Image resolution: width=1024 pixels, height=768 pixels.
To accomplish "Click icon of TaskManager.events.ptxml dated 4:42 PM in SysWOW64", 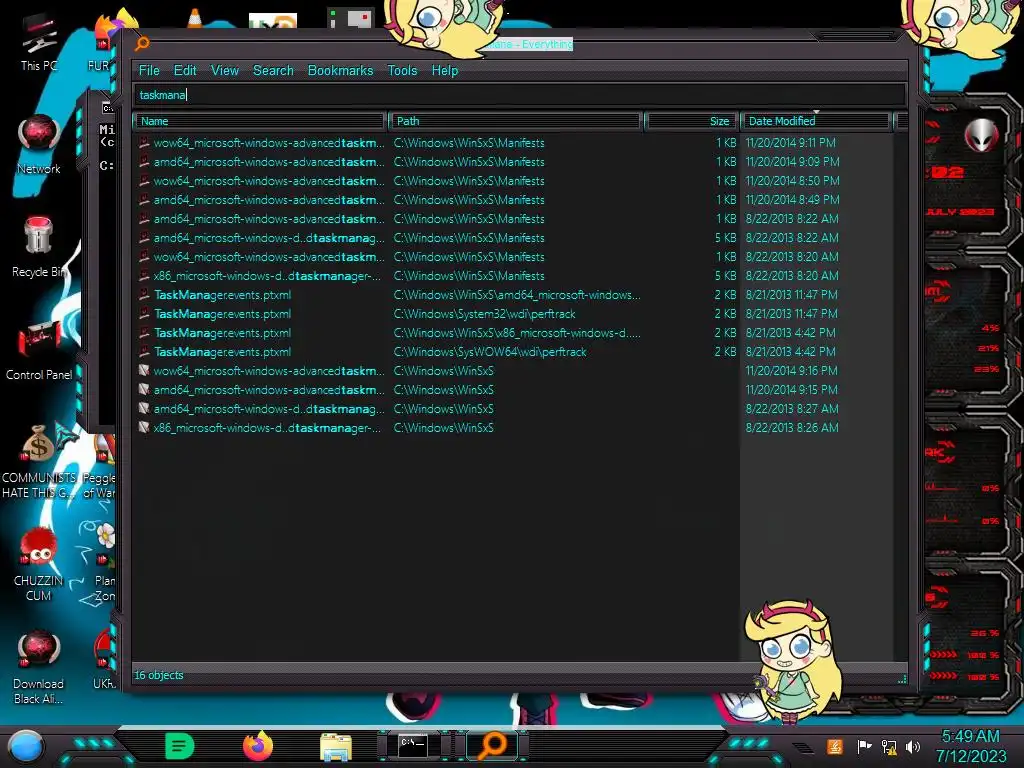I will (x=144, y=351).
